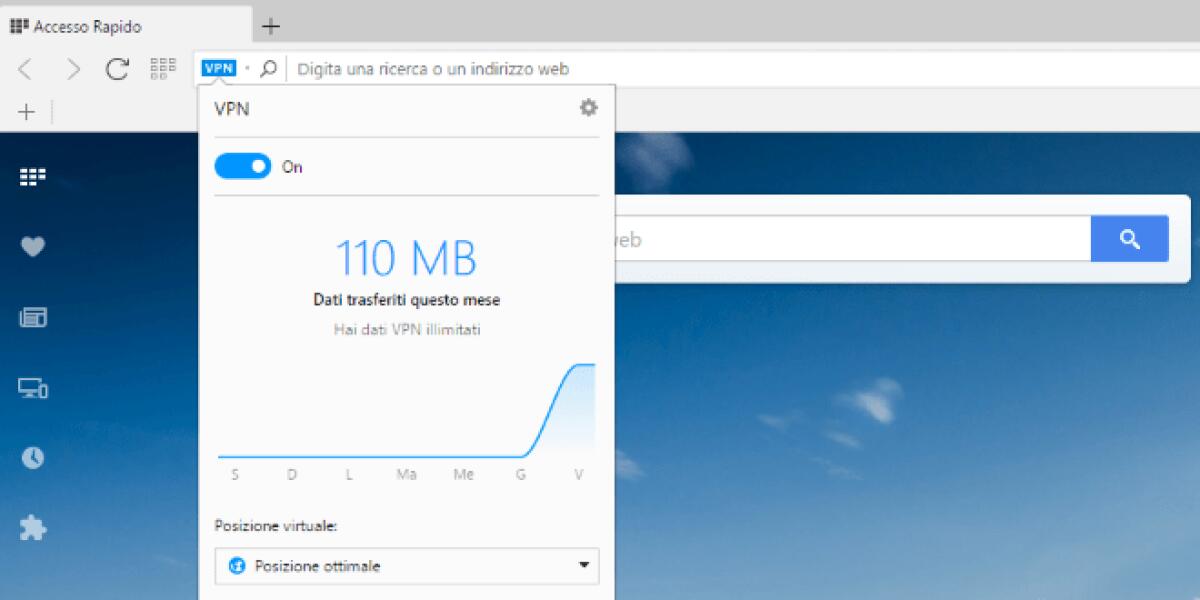
Task: Open Personal News from the sidebar
Action: pyautogui.click(x=31, y=317)
